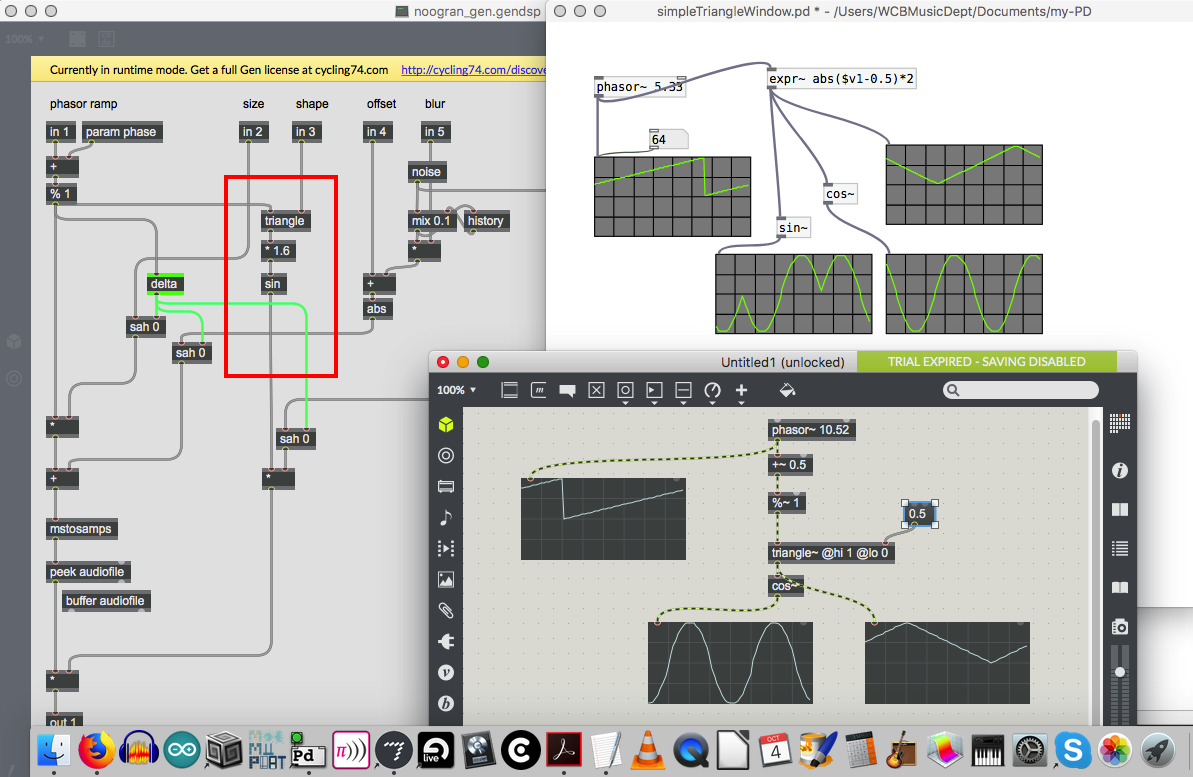
Task: Open the BEAP 'b' module browser
Action: [x=446, y=704]
